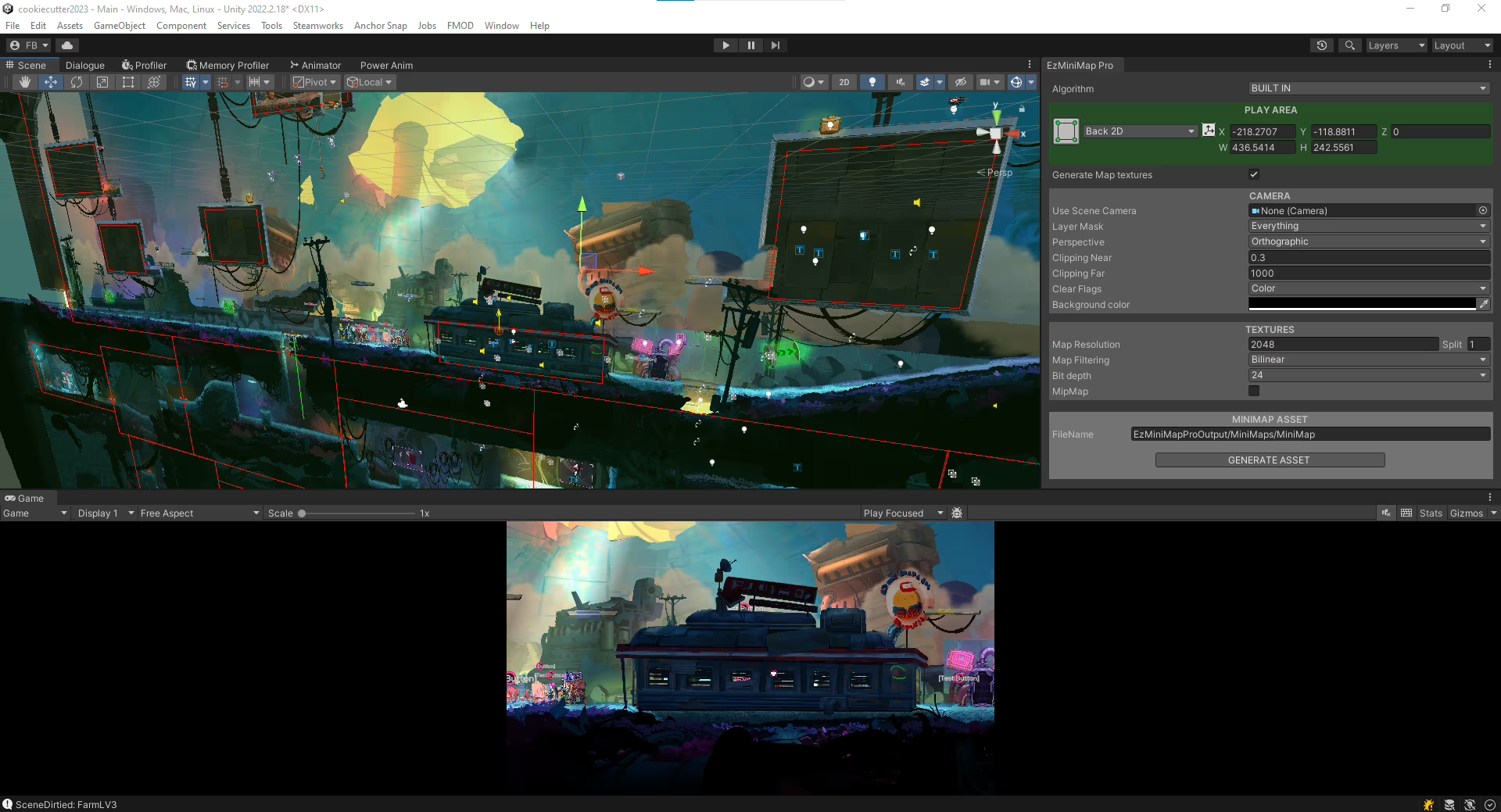
Task: Open the Free Aspect dropdown
Action: click(x=199, y=513)
